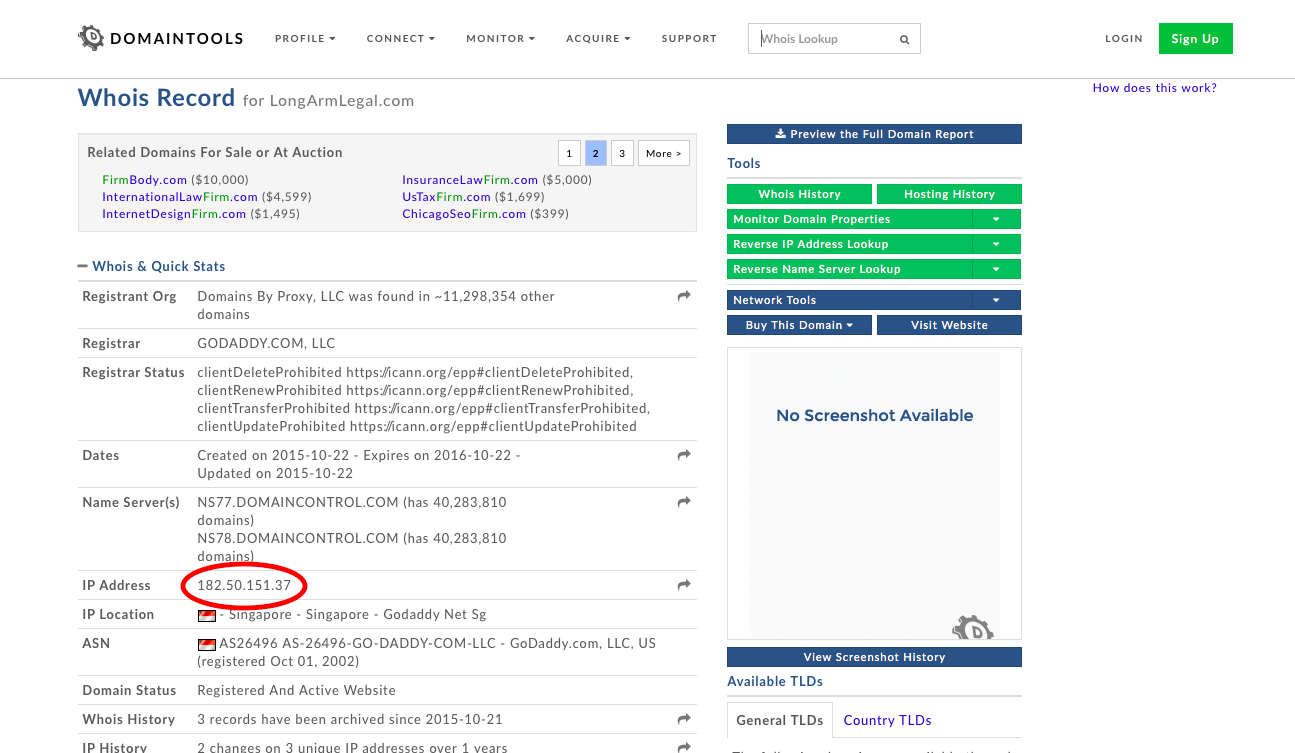Click the green Sign Up button
Screen dimensions: 1295x753
pos(1196,39)
